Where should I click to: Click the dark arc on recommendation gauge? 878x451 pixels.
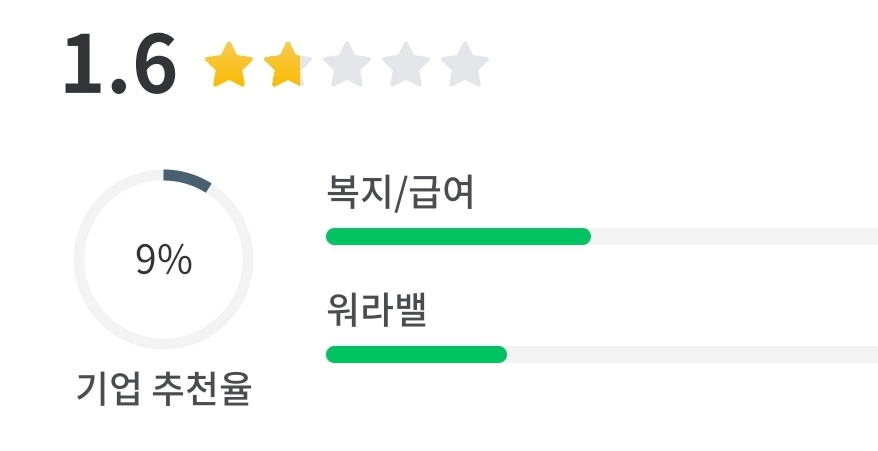pos(187,178)
